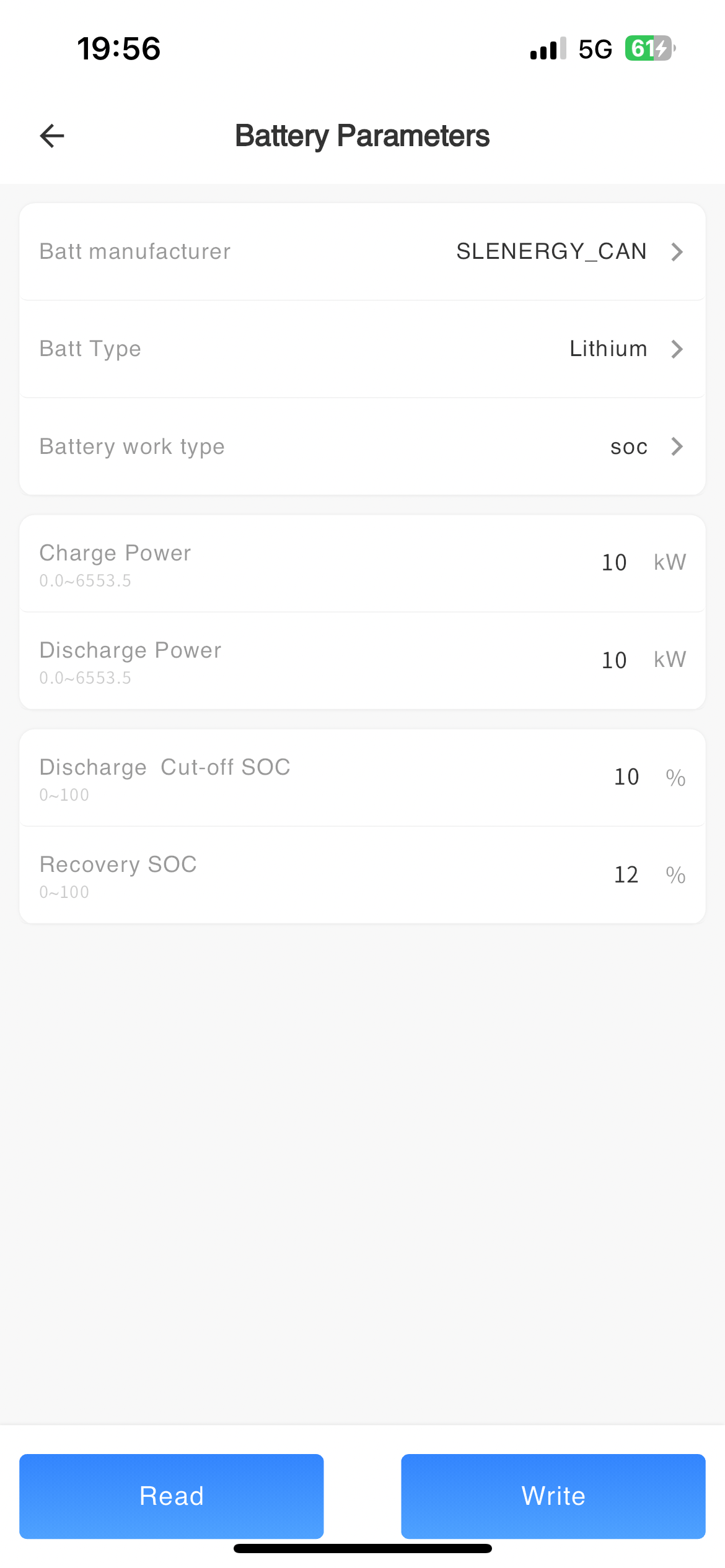Tap the cellular signal strength icon

pyautogui.click(x=548, y=49)
